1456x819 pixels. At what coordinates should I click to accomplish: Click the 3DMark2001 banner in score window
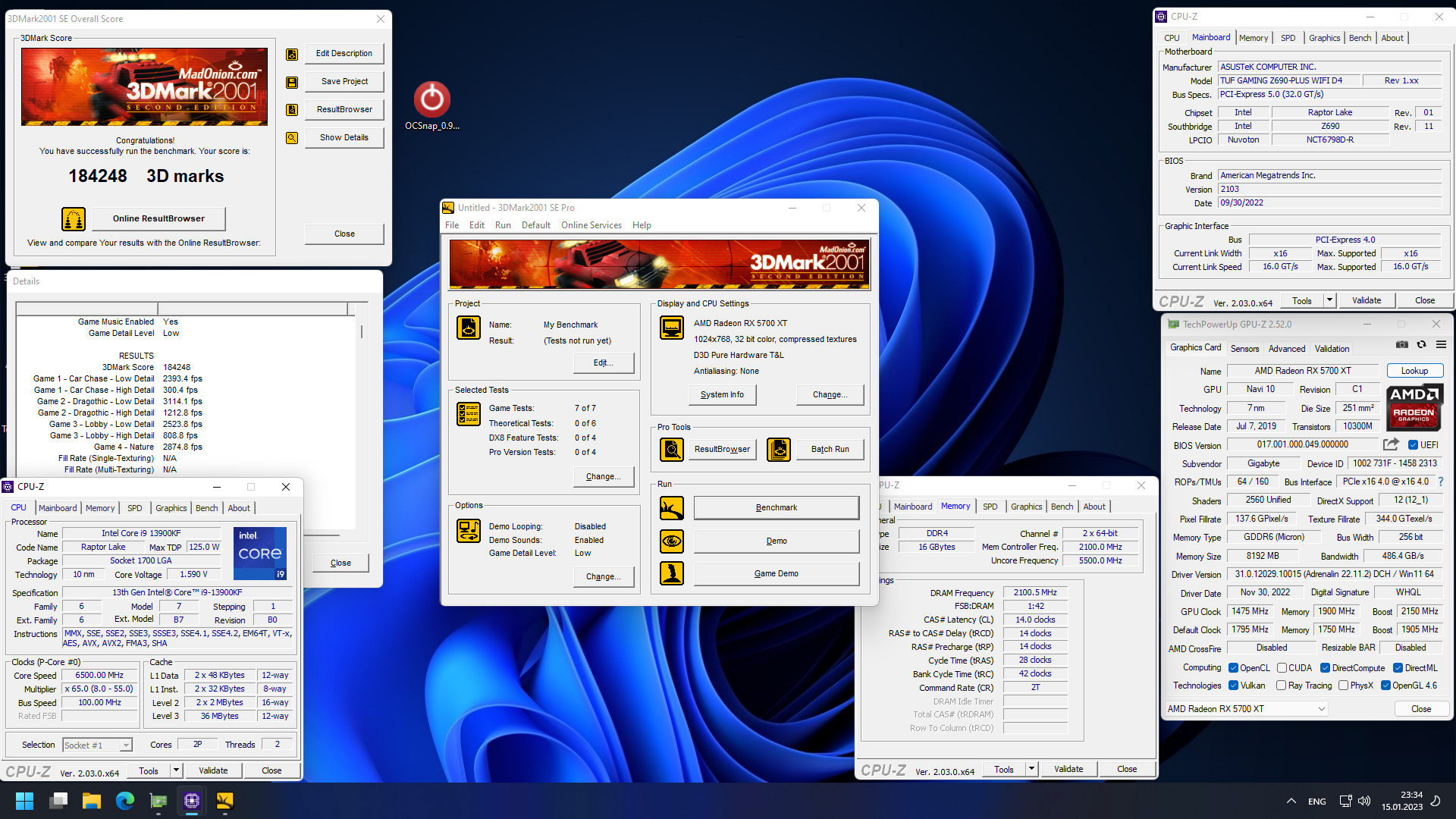[x=144, y=86]
